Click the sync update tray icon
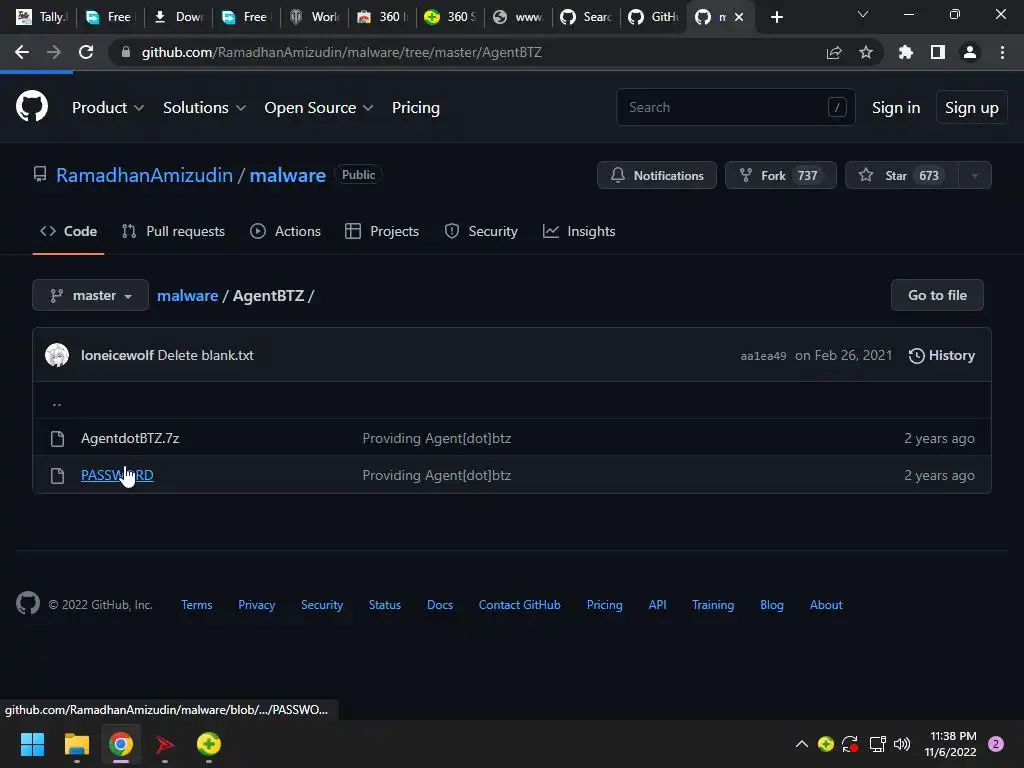 (850, 744)
